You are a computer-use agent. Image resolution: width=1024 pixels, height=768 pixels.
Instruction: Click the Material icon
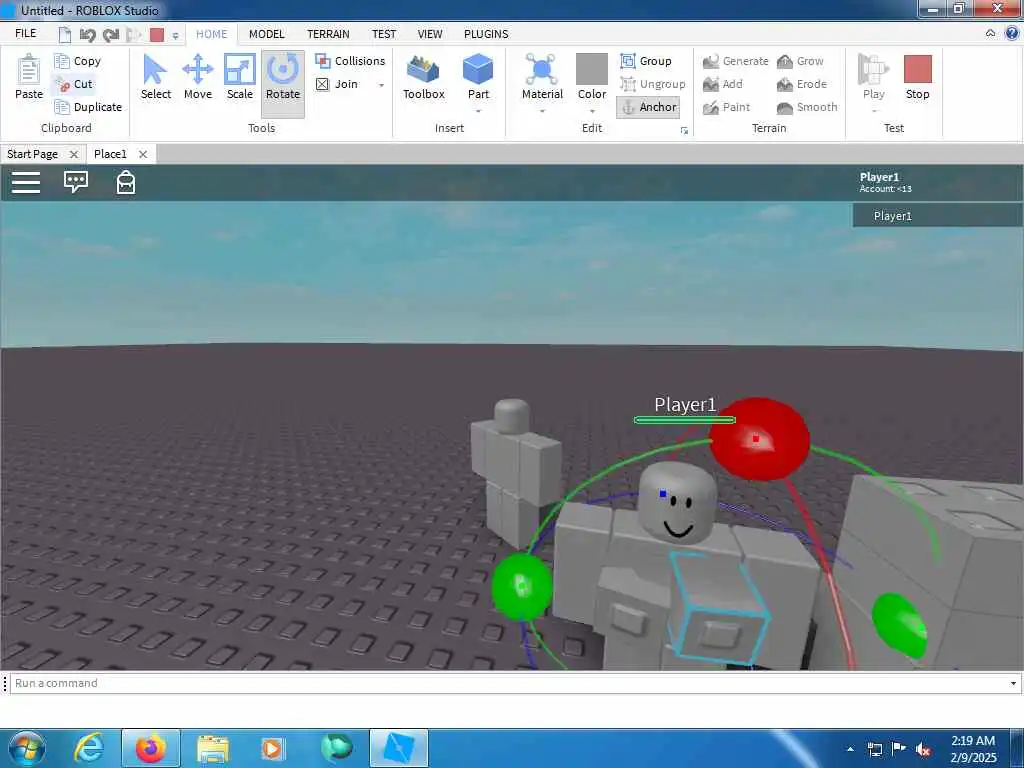(x=541, y=69)
